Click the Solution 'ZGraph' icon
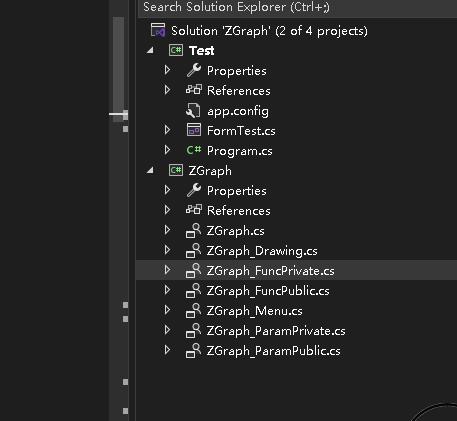The height and width of the screenshot is (421, 457). click(158, 30)
